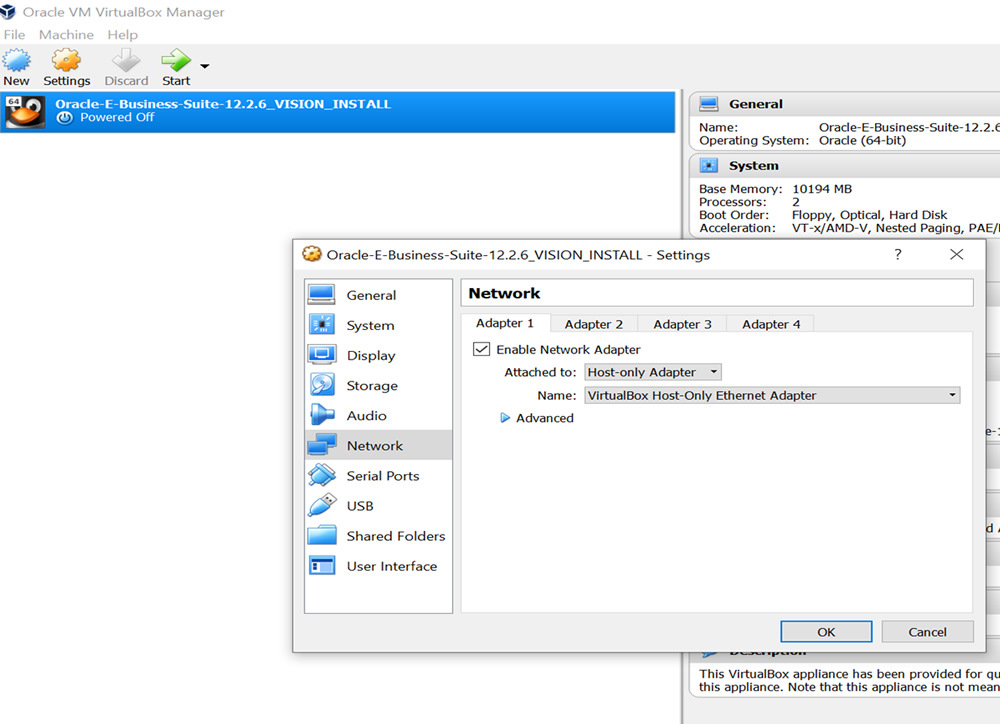This screenshot has width=1000, height=724.
Task: Click the green Start arrow icon
Action: [x=176, y=61]
